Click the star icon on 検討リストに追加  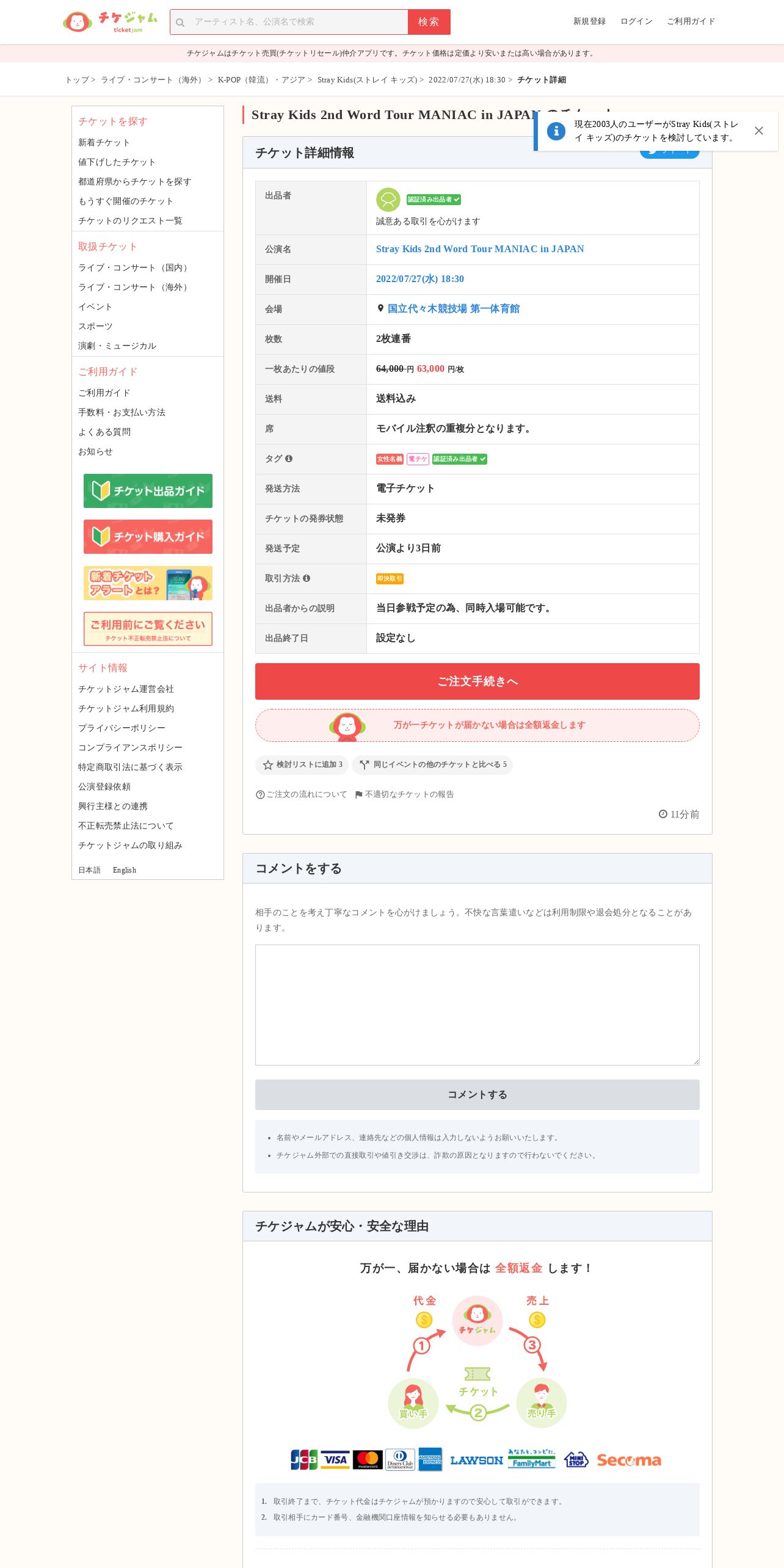point(267,764)
